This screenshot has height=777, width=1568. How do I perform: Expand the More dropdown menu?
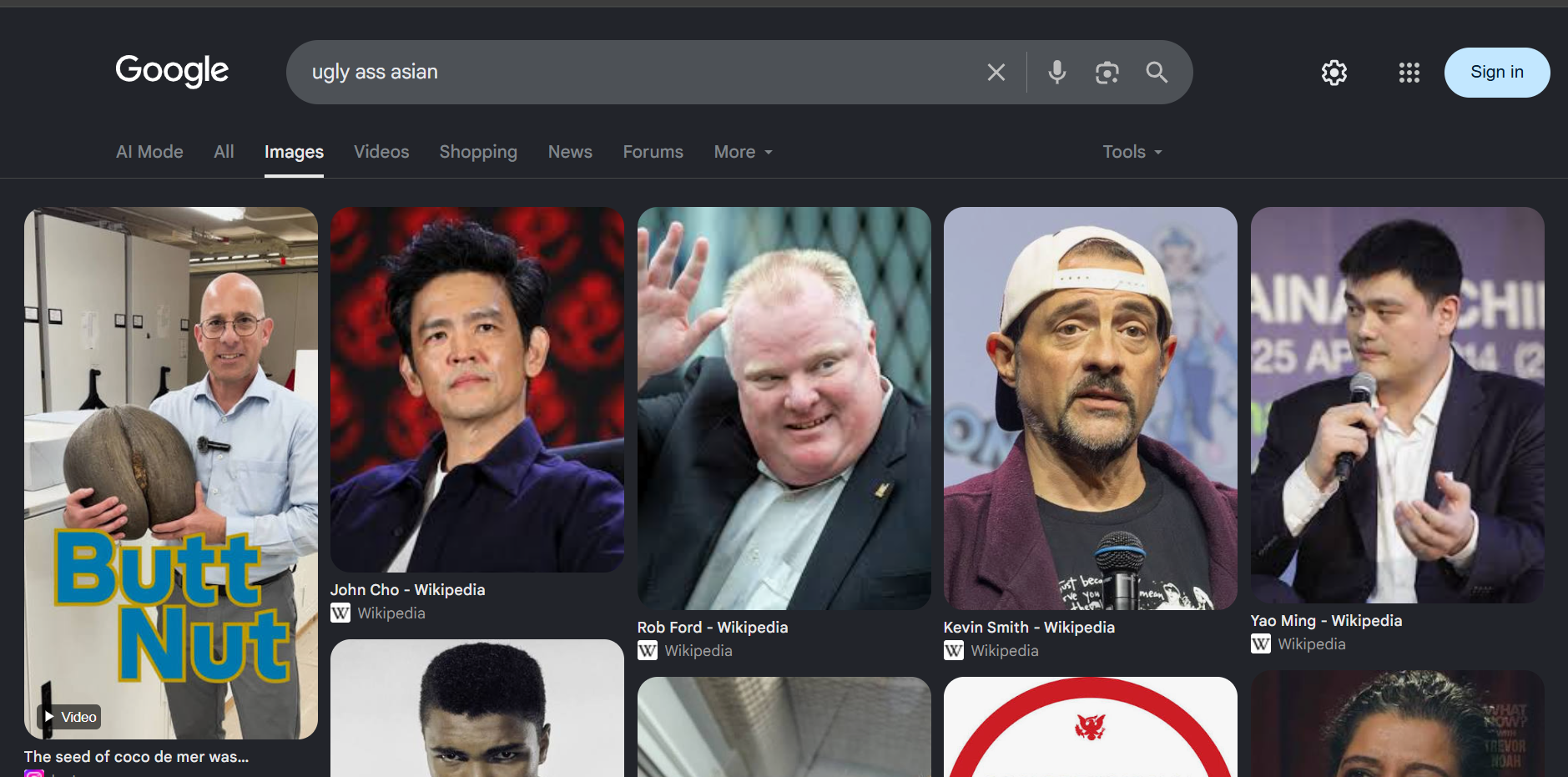(744, 152)
